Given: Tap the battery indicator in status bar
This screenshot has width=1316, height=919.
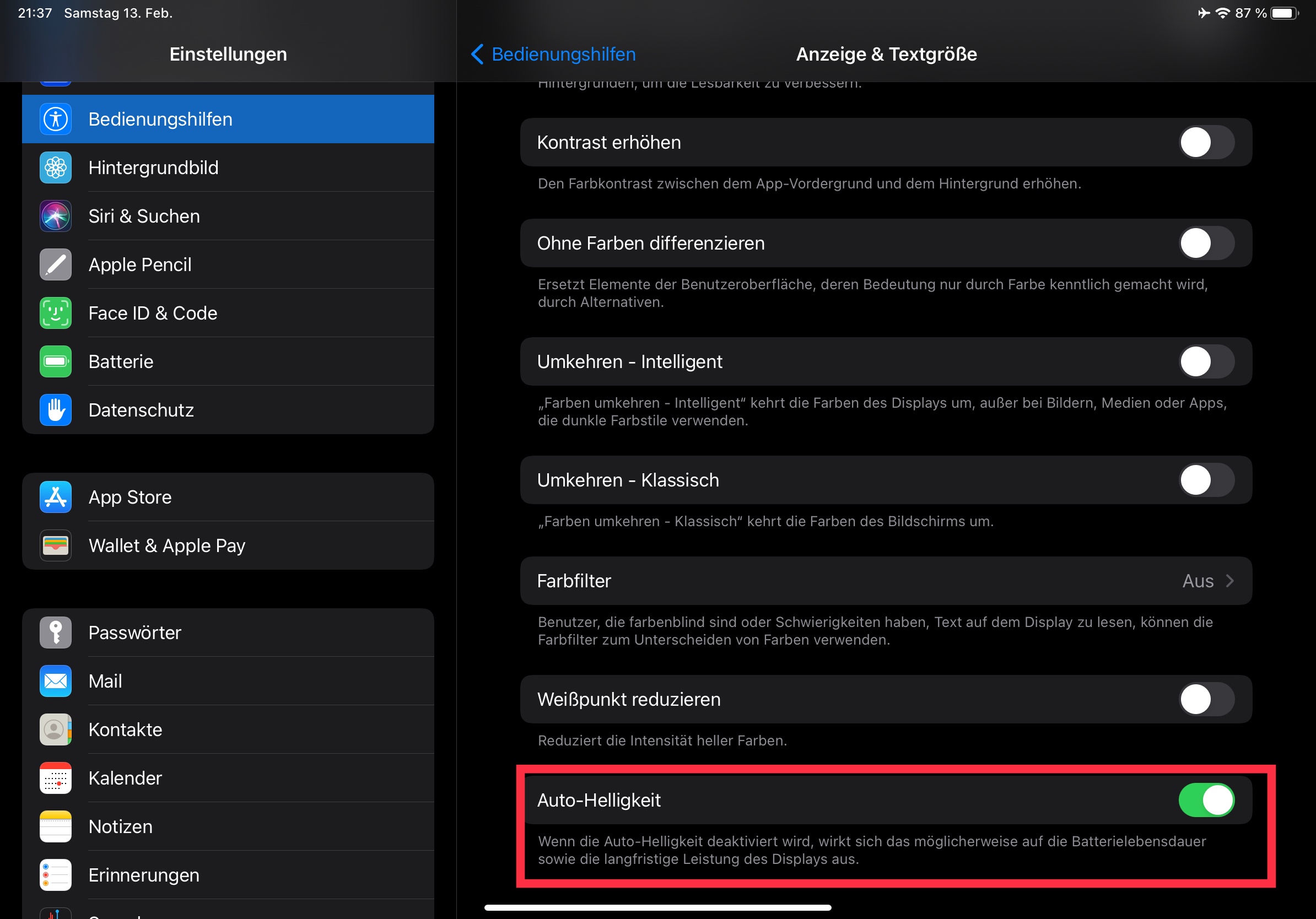Looking at the screenshot, I should tap(1284, 13).
